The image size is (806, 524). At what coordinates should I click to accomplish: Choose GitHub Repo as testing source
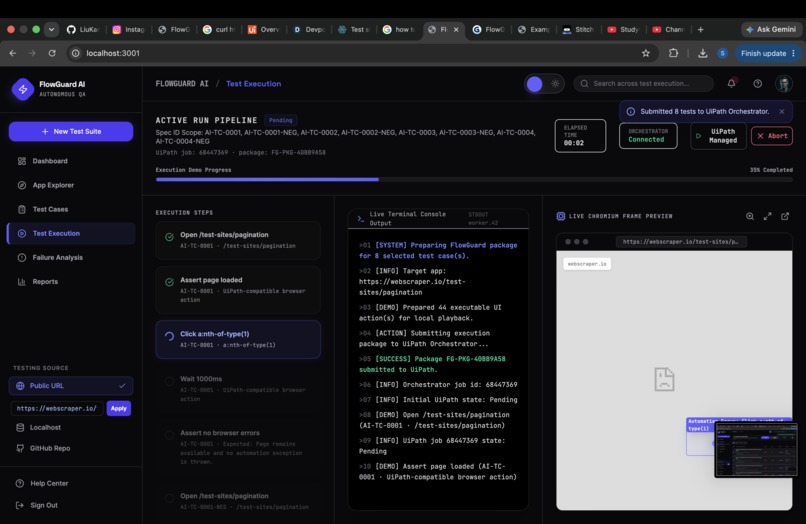(50, 448)
